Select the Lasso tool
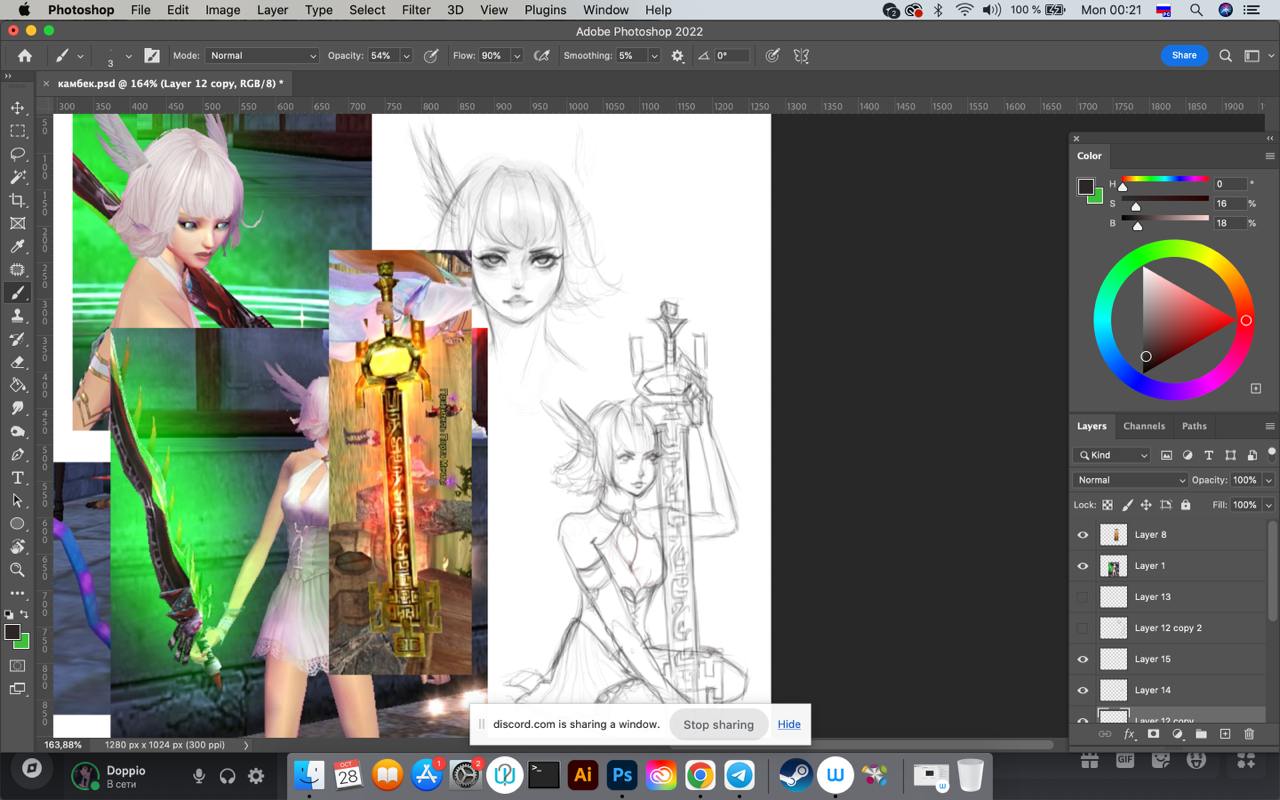The height and width of the screenshot is (800, 1280). coord(17,154)
